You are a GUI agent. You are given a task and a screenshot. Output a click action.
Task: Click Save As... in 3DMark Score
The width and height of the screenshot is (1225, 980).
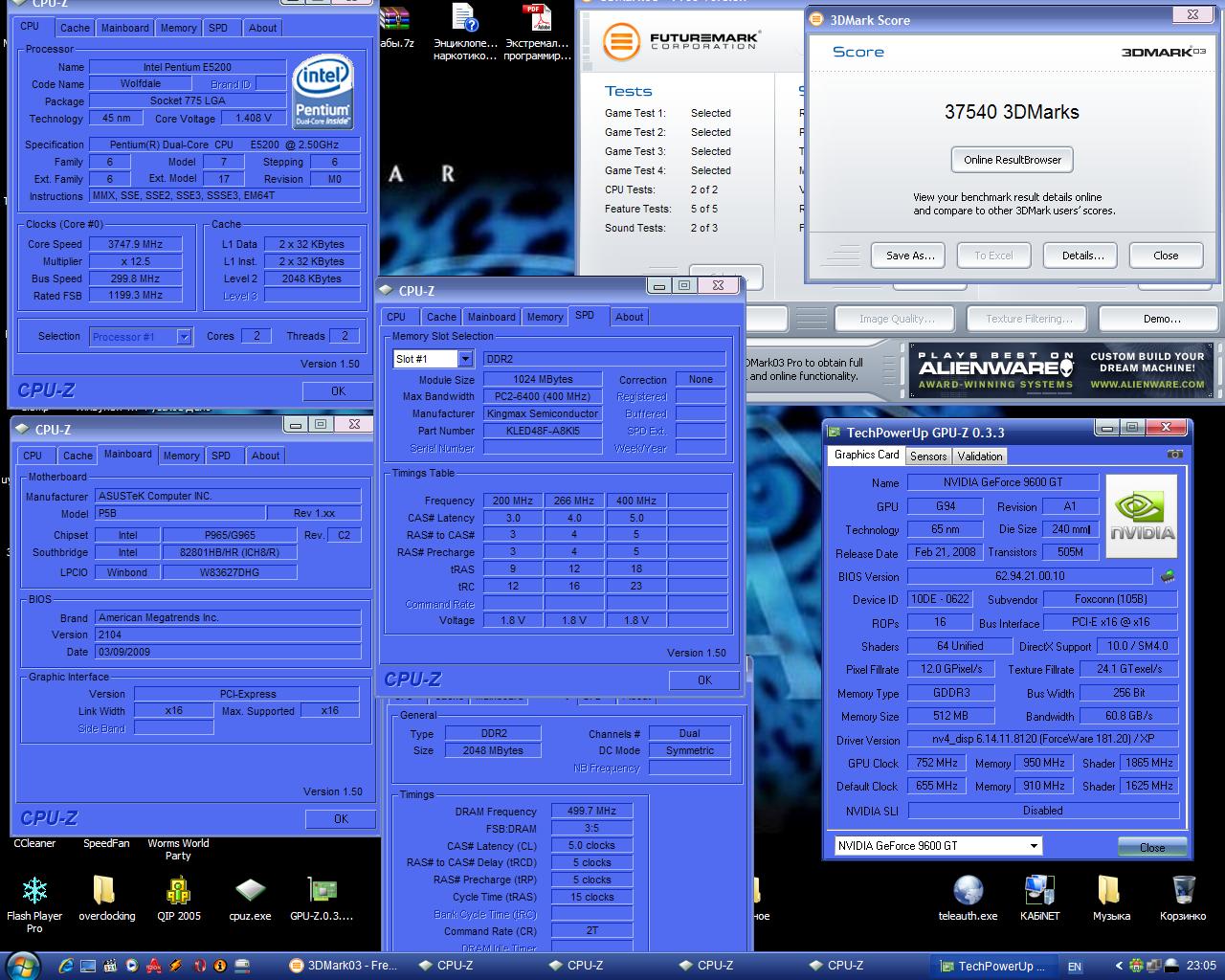tap(910, 256)
